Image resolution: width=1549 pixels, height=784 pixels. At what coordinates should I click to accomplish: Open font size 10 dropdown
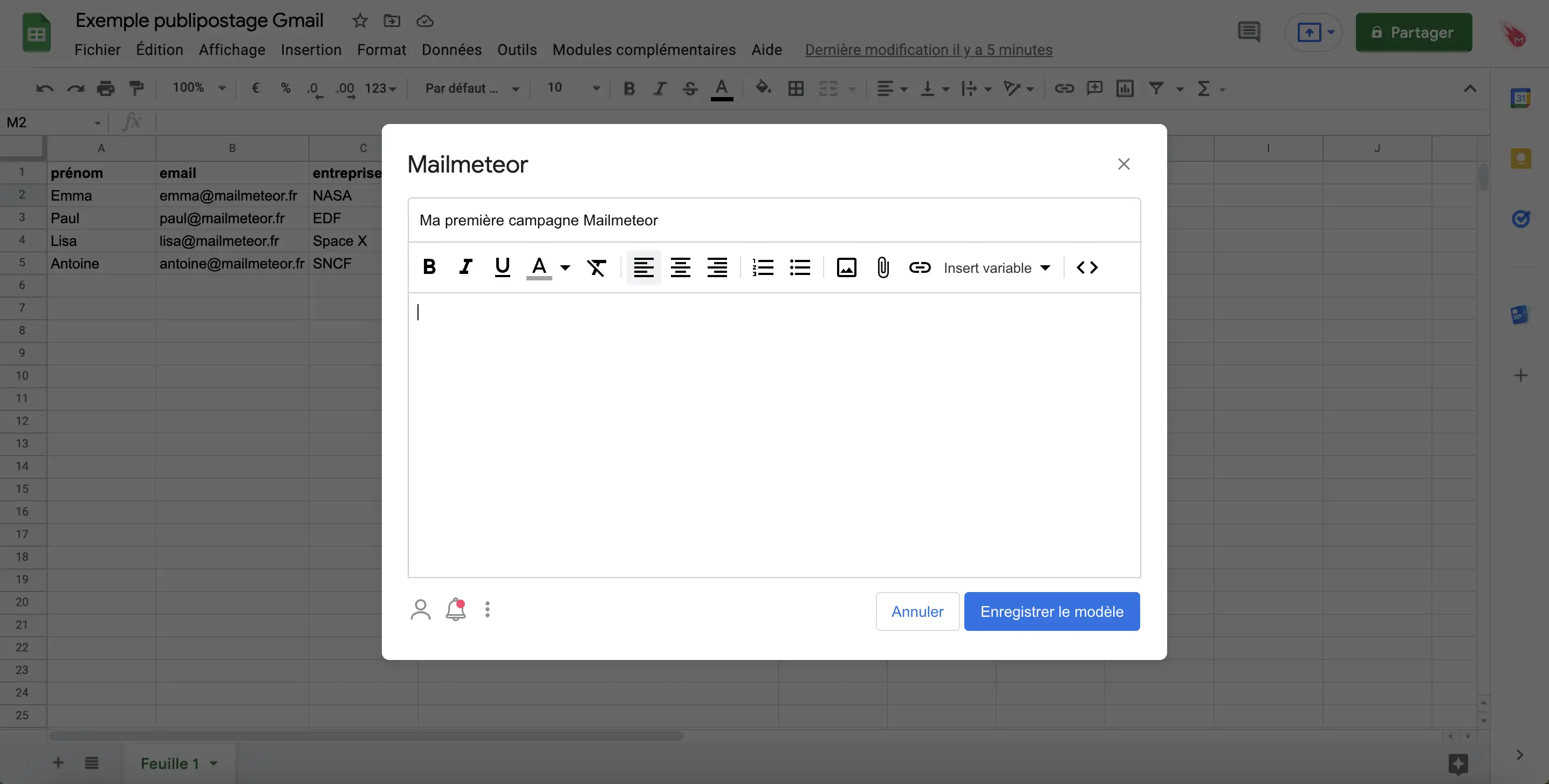(x=573, y=88)
